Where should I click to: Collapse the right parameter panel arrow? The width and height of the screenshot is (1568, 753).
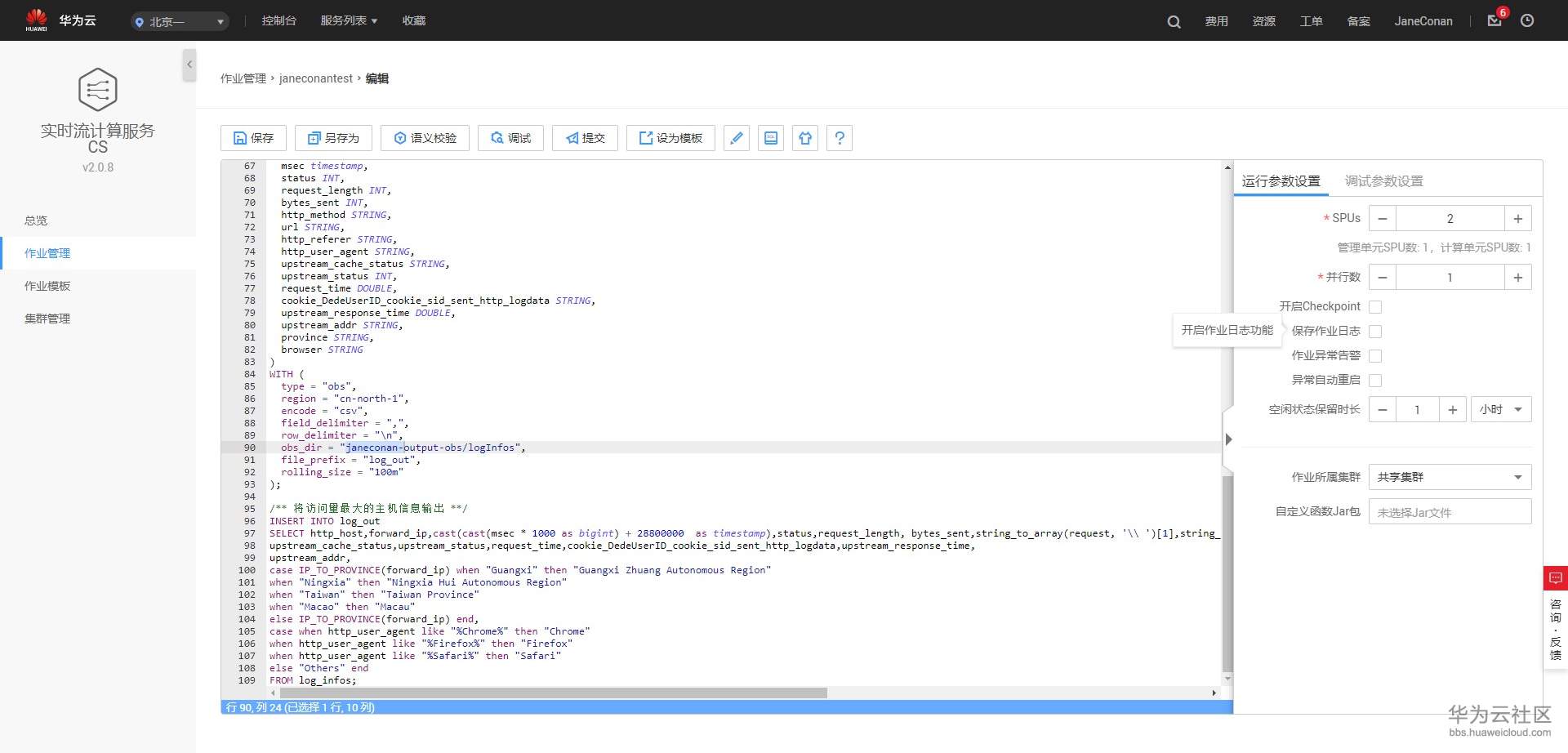1229,439
